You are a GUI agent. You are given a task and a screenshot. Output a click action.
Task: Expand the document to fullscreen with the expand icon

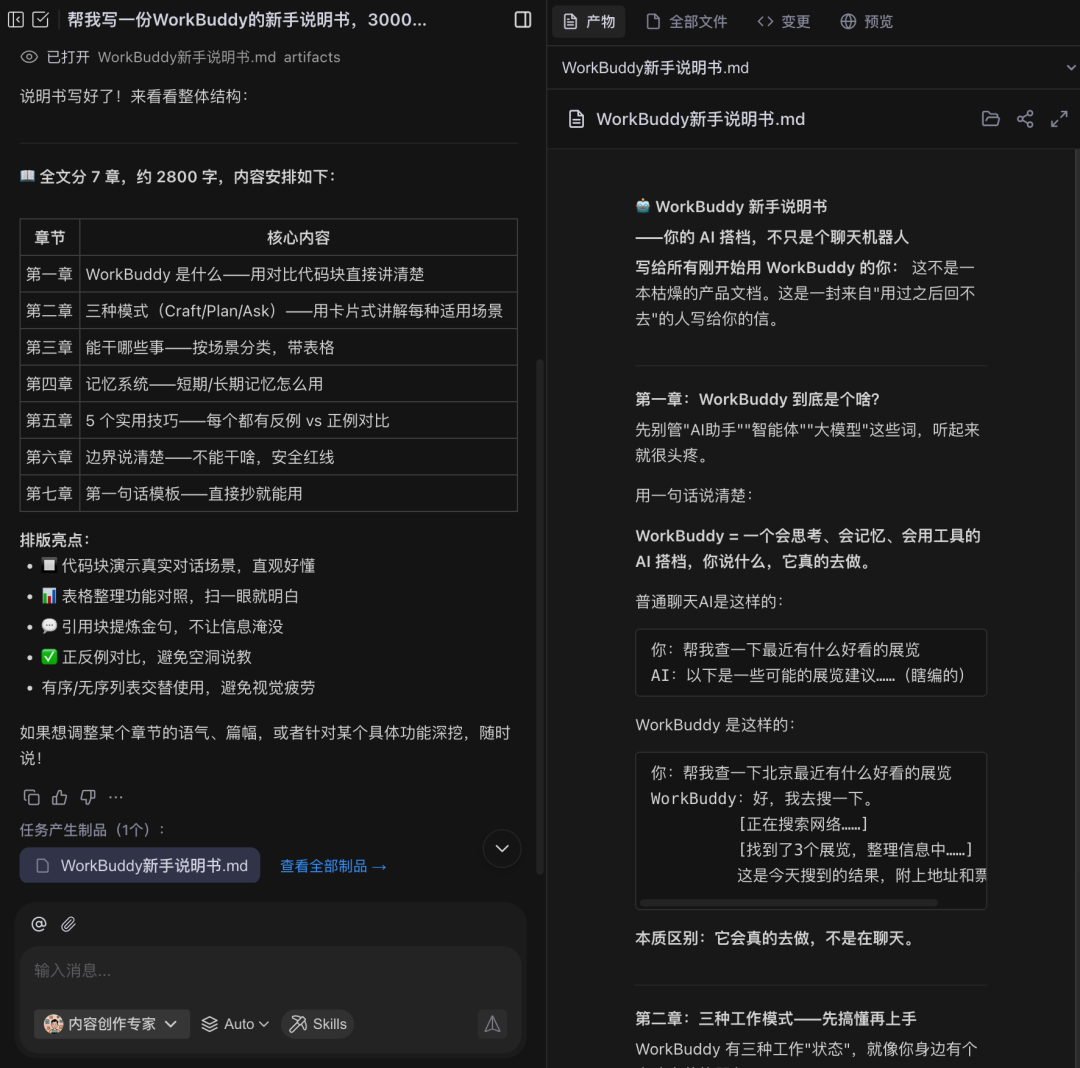(x=1058, y=118)
